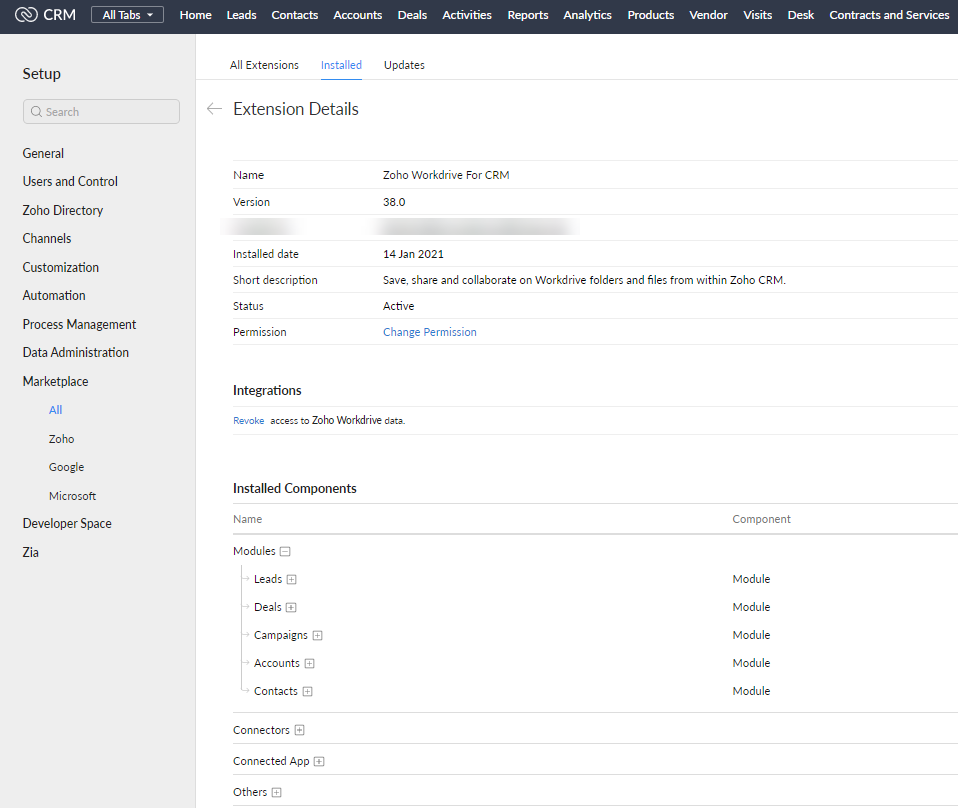Open the All Tabs dropdown
The image size is (958, 808).
click(x=127, y=15)
